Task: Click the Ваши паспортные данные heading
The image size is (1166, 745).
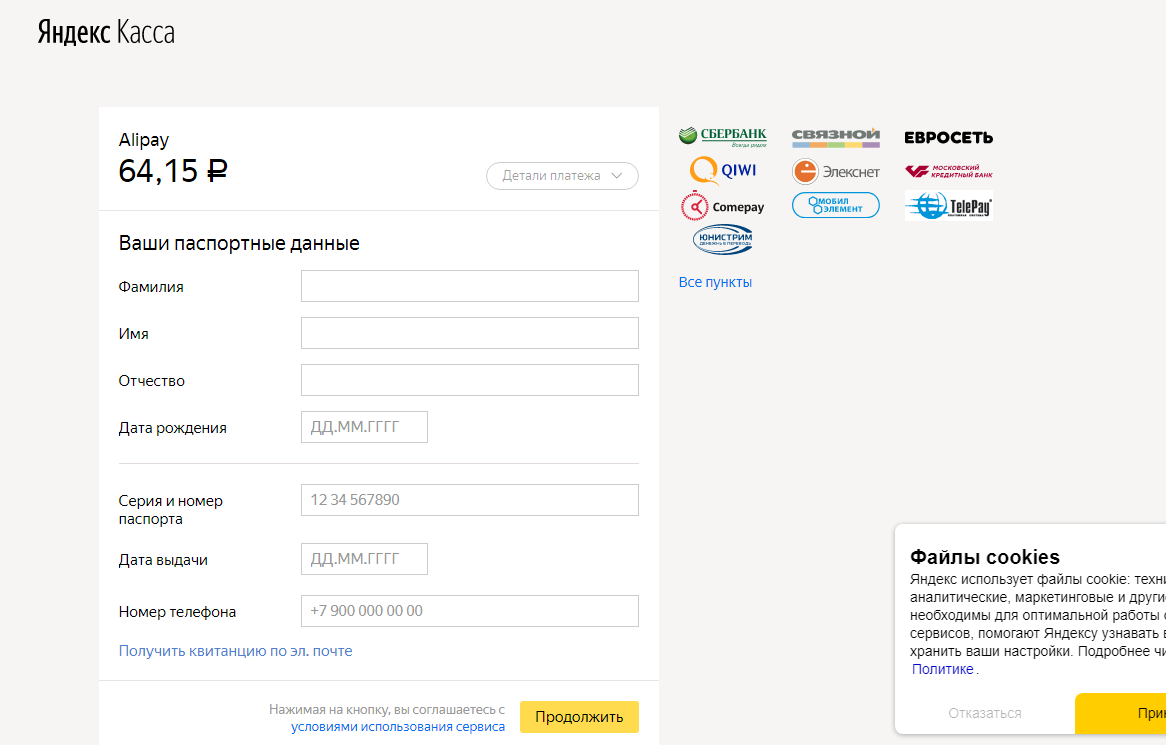Action: click(239, 244)
